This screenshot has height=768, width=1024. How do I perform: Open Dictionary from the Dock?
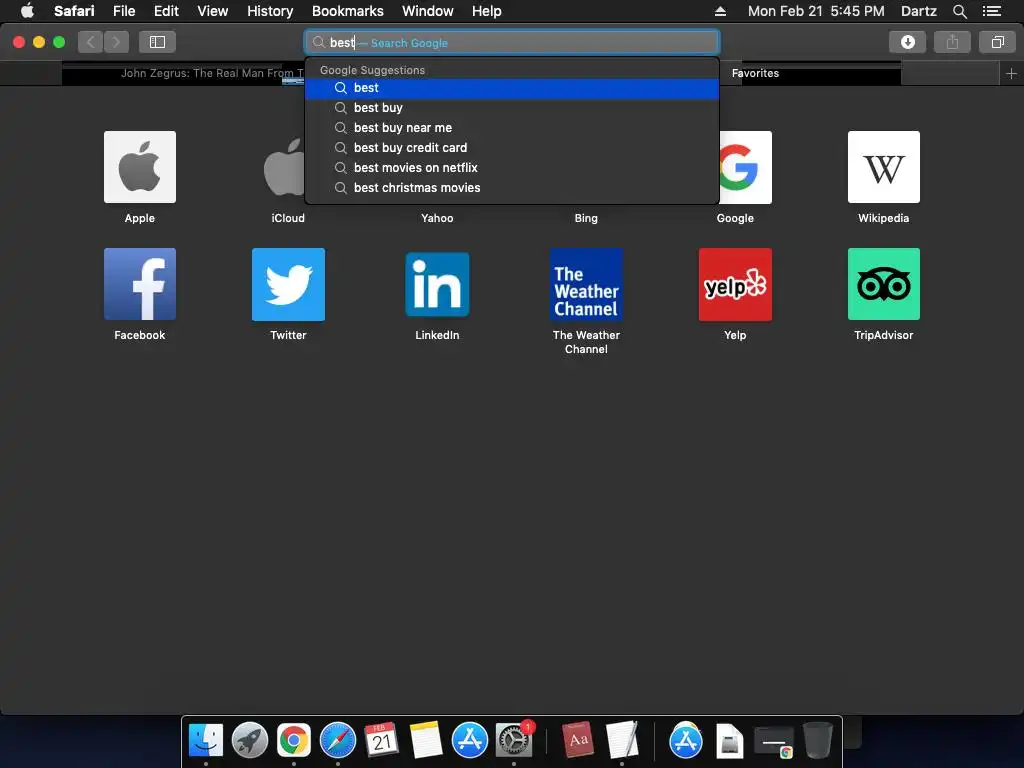point(577,741)
